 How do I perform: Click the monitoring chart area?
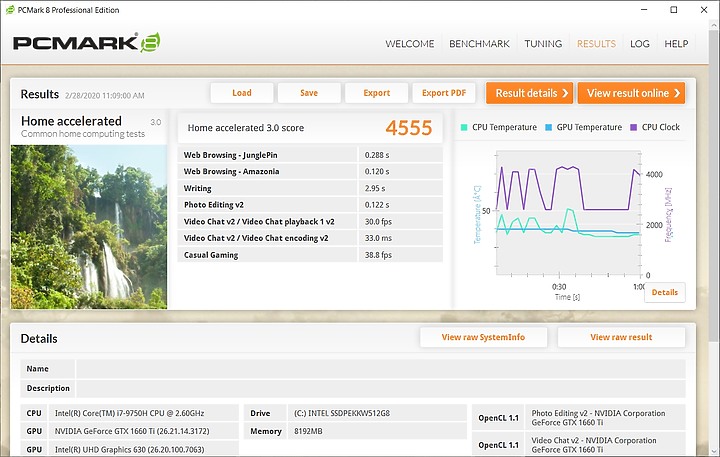[568, 213]
